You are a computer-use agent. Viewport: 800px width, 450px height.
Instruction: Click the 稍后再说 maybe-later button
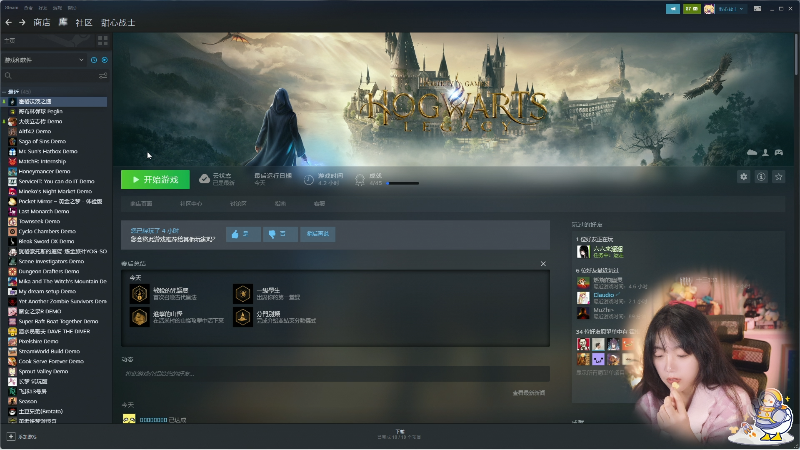tap(317, 234)
